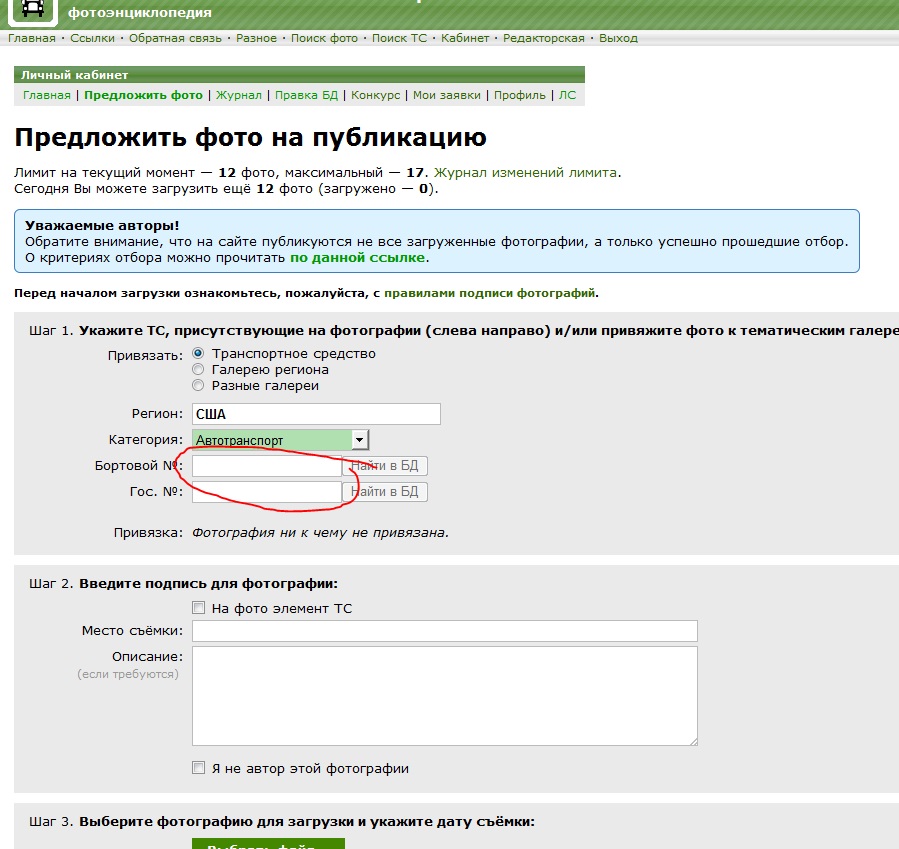Select the Галерею региона radio option
The width and height of the screenshot is (899, 849).
point(198,369)
